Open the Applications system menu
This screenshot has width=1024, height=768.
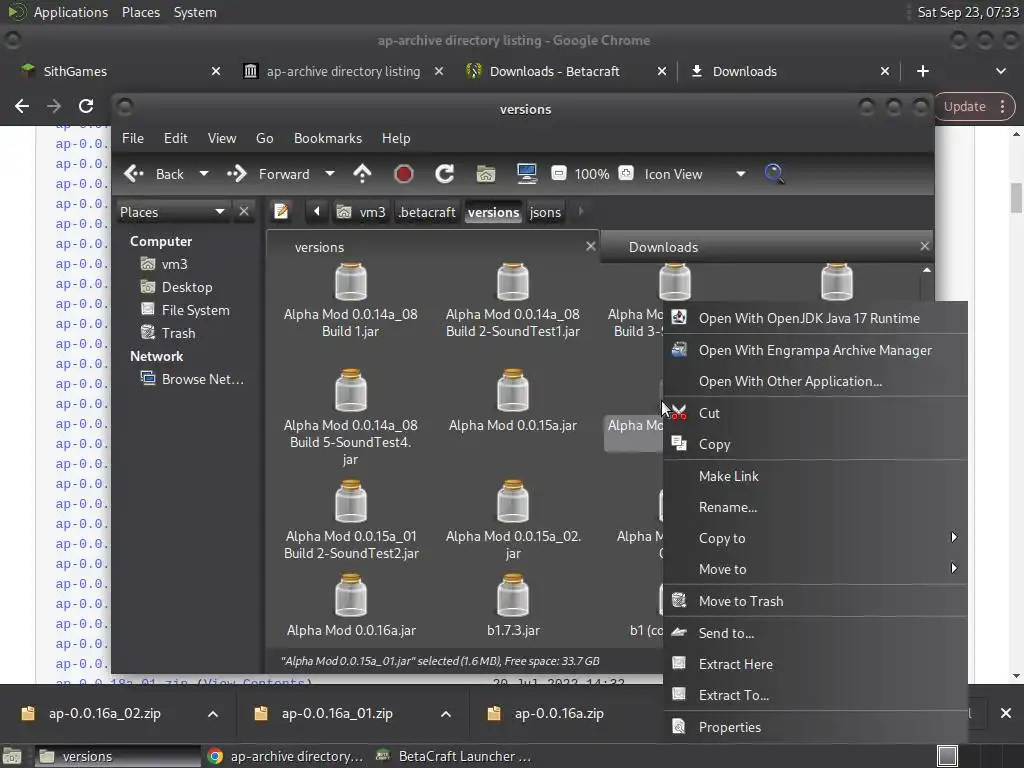tap(71, 12)
